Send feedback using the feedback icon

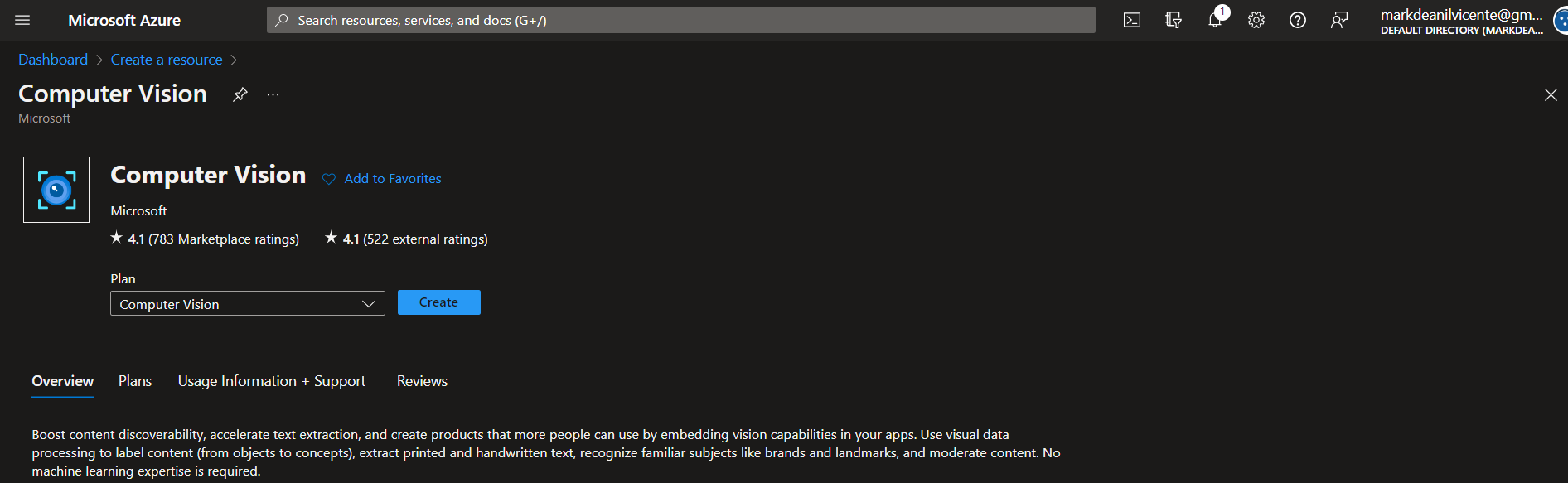[1339, 19]
